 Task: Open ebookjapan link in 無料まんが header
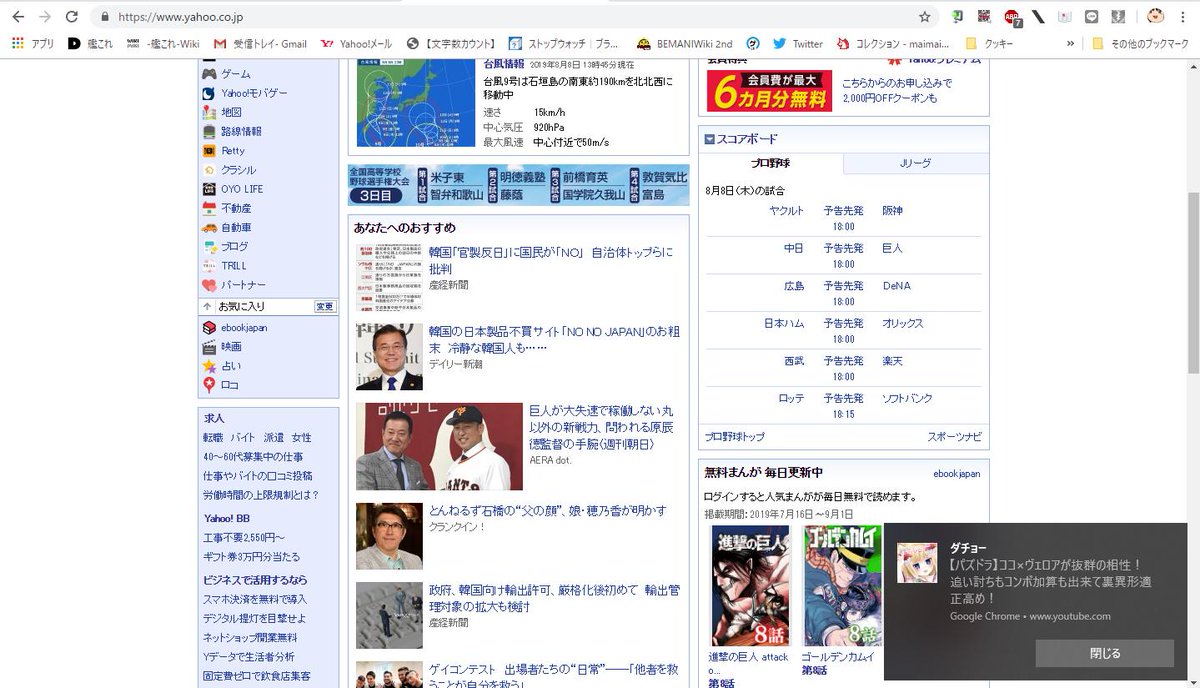coord(956,473)
